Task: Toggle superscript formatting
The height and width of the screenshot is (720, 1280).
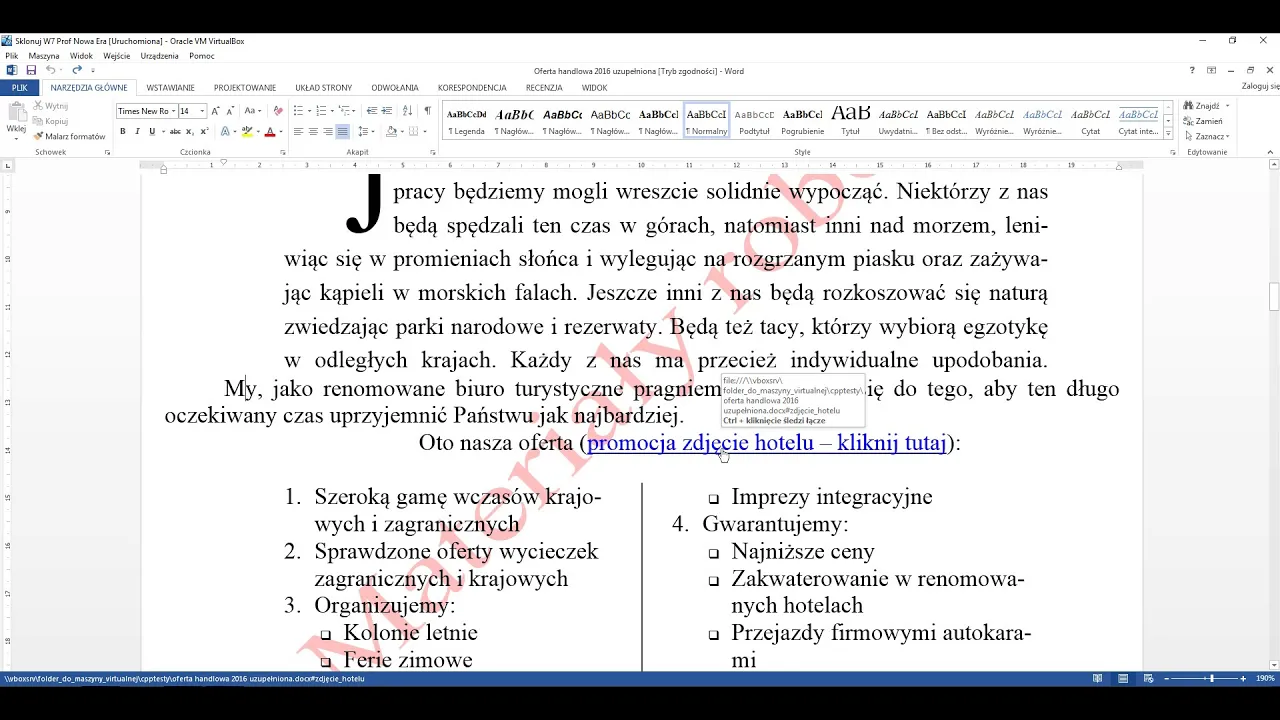Action: [x=204, y=131]
